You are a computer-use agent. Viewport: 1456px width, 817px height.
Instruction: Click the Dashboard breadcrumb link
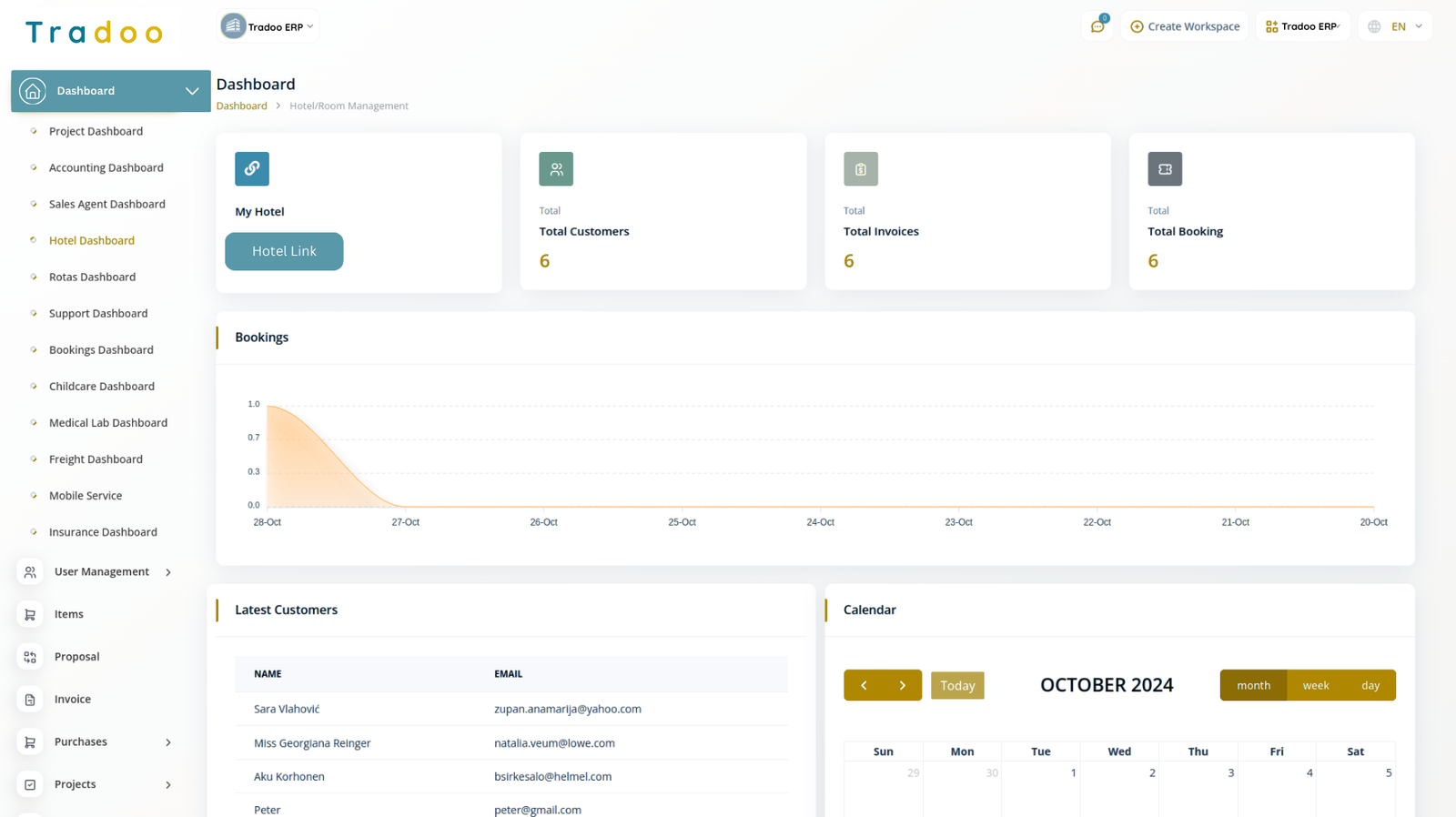pyautogui.click(x=241, y=106)
